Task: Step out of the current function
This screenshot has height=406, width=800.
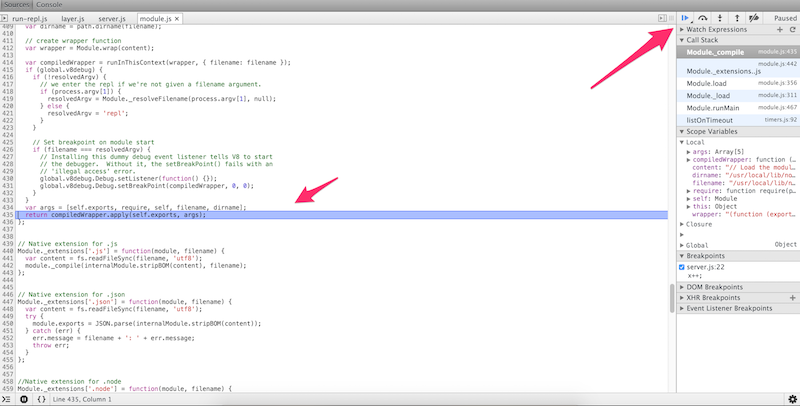Action: click(737, 18)
